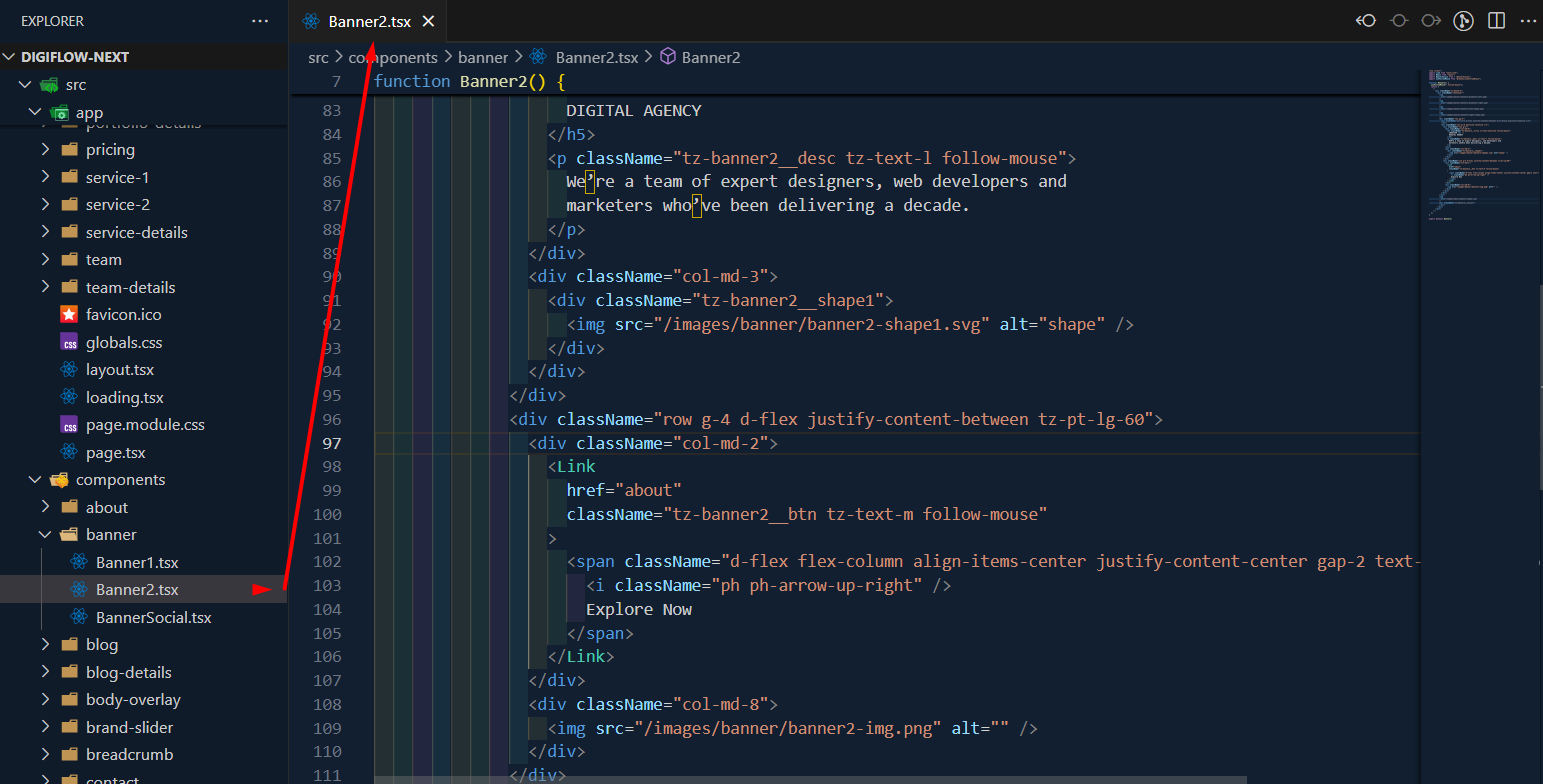Select the Banner2.tsx editor tab
Image resolution: width=1543 pixels, height=784 pixels.
pos(368,21)
